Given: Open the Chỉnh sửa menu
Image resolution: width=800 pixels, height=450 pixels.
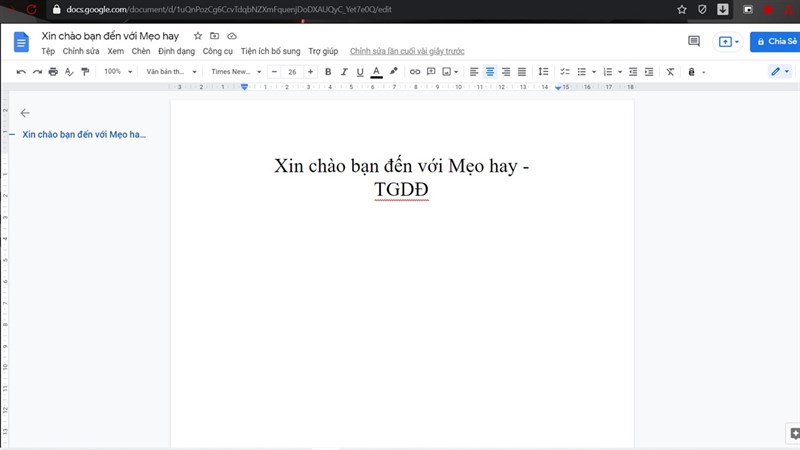Looking at the screenshot, I should 81,51.
